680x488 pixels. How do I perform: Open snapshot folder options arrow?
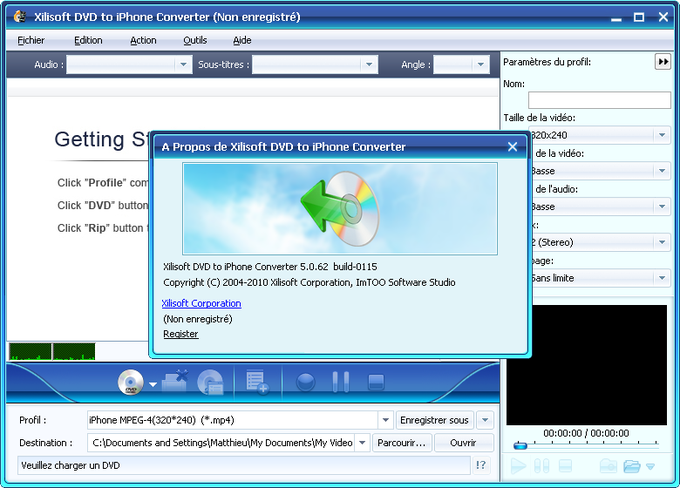[650, 467]
